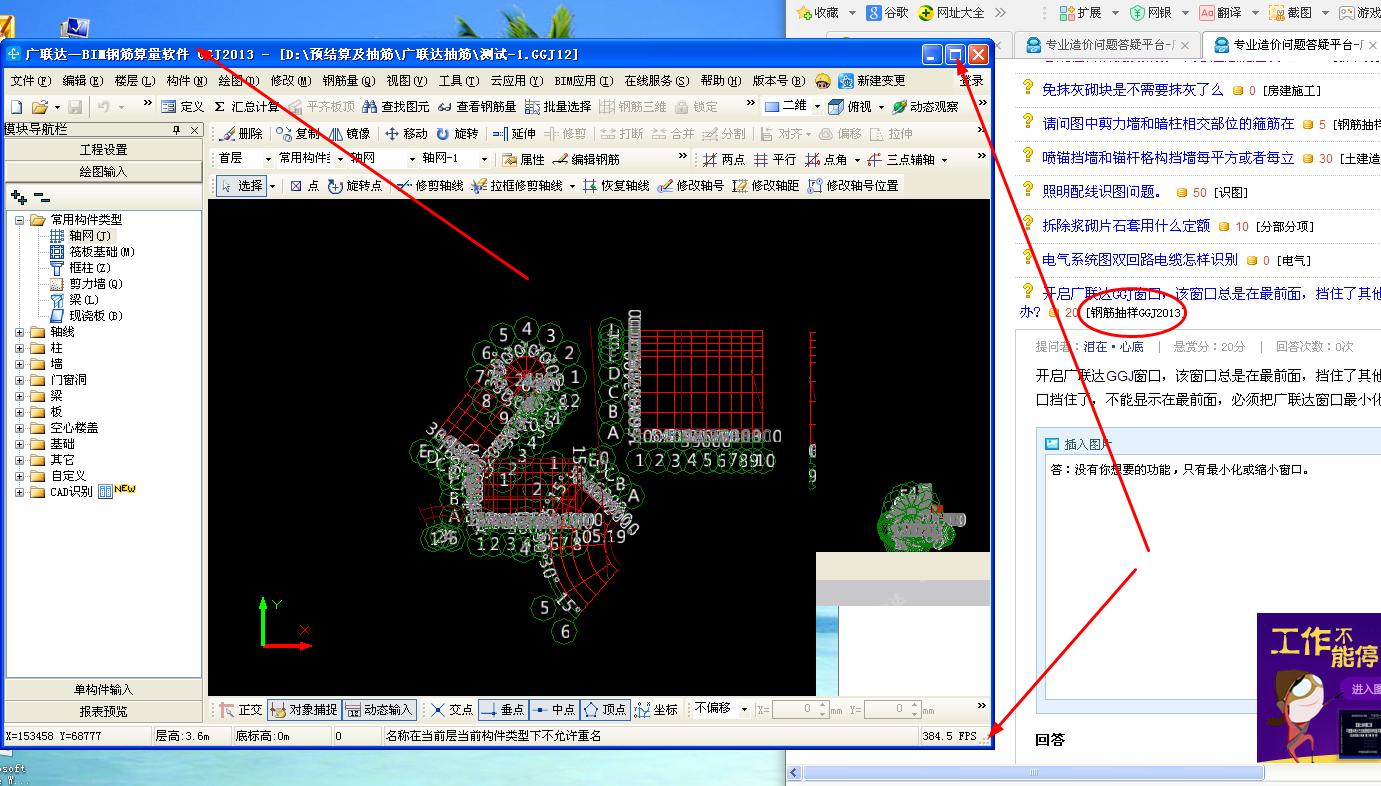
Task: Run 汇总计算 summary calculation
Action: 247,106
